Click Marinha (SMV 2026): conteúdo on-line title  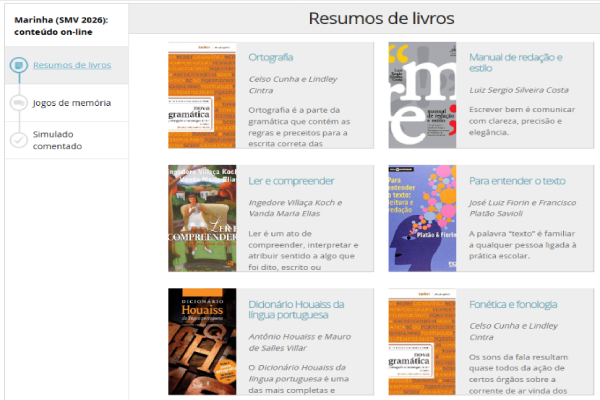click(61, 26)
